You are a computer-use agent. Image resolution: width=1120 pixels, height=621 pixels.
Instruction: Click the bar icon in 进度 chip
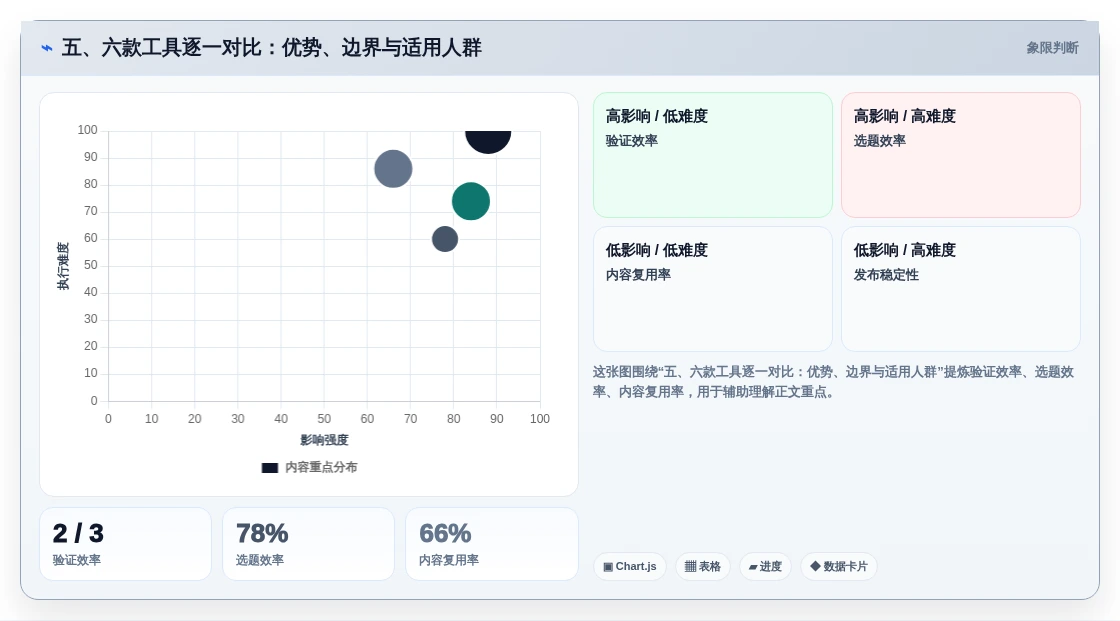tap(753, 567)
